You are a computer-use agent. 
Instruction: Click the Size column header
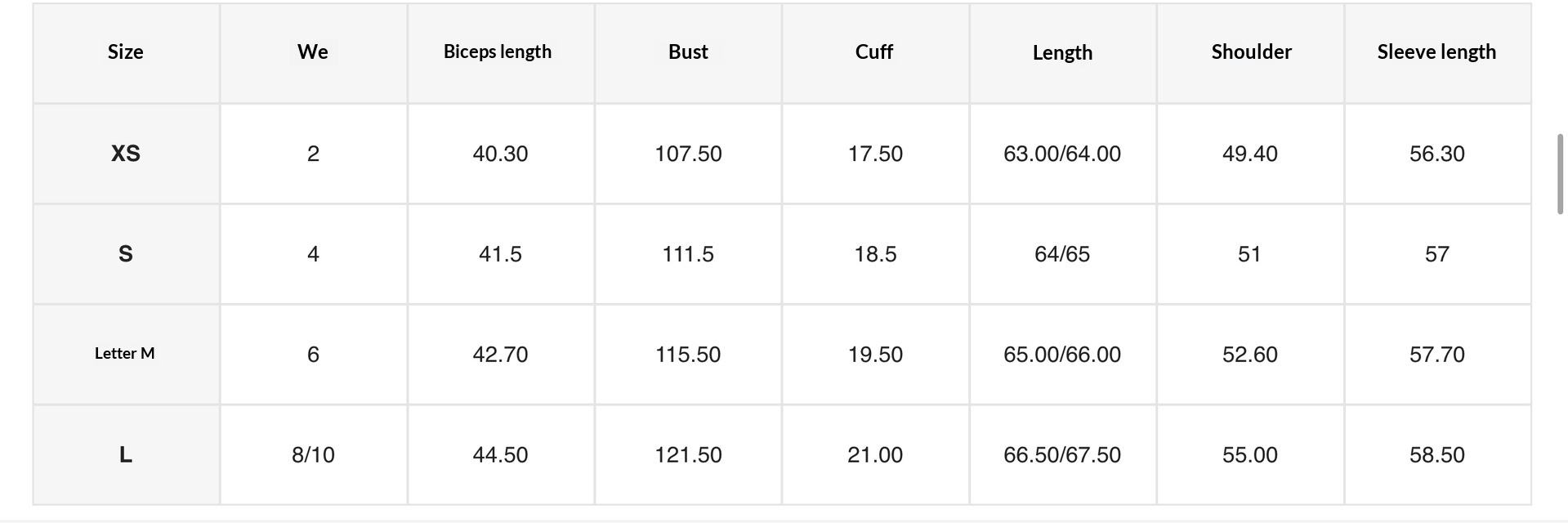(126, 52)
